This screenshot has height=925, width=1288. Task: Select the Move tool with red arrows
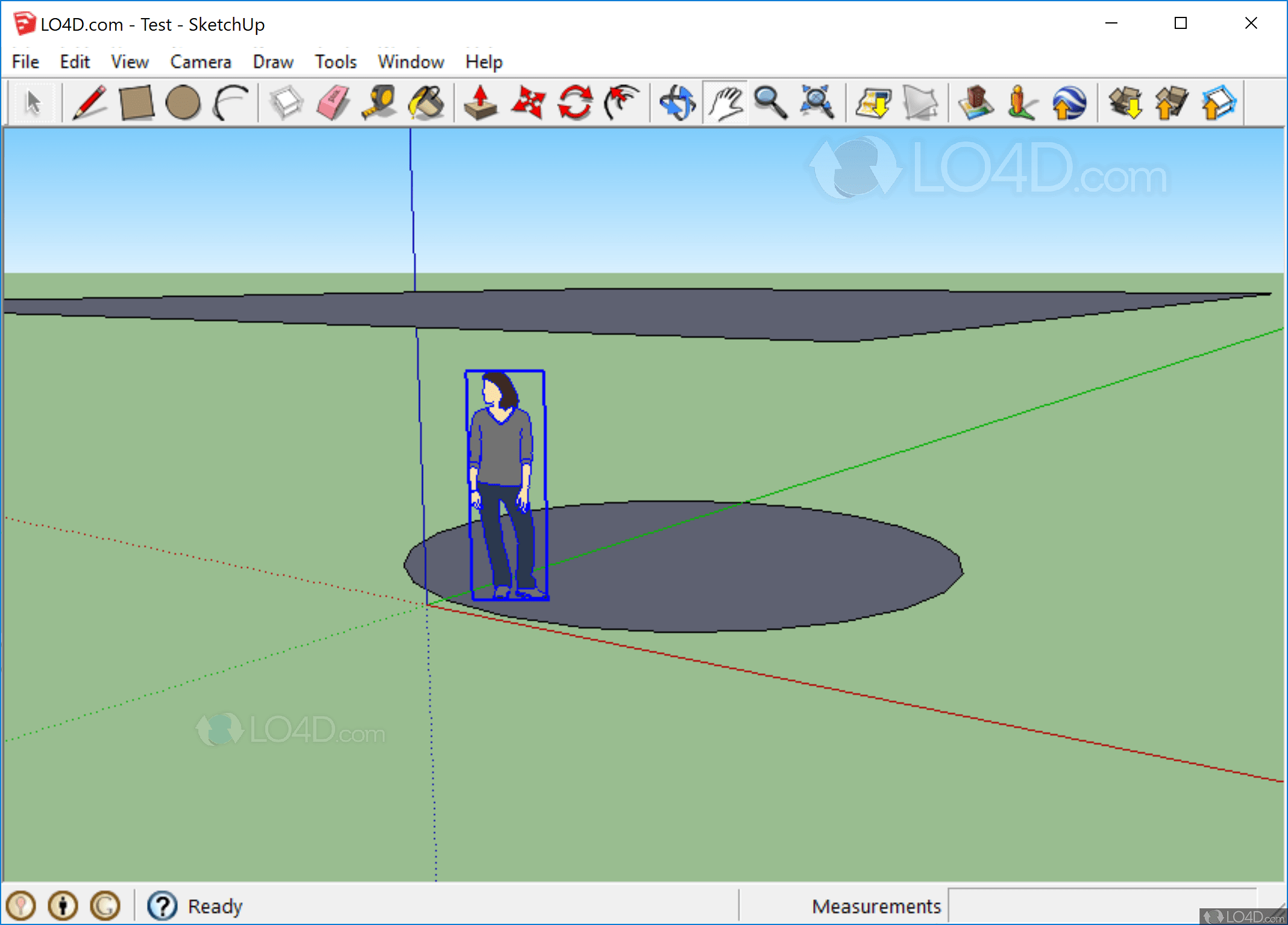[x=527, y=103]
